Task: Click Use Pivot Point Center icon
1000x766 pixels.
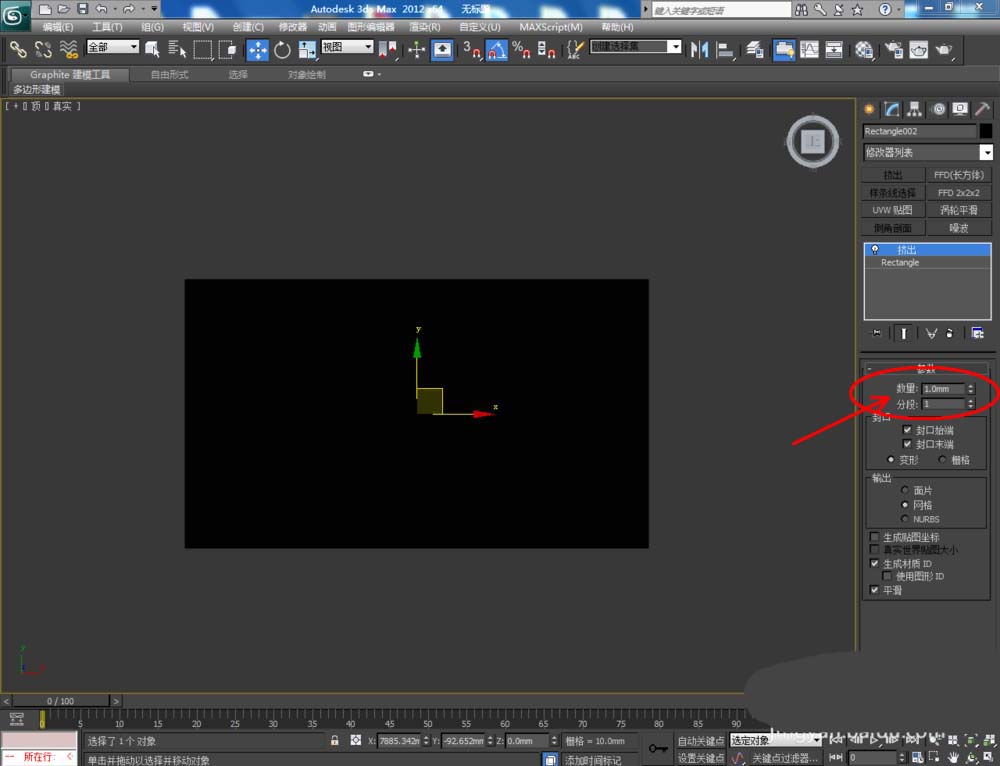Action: click(x=387, y=49)
